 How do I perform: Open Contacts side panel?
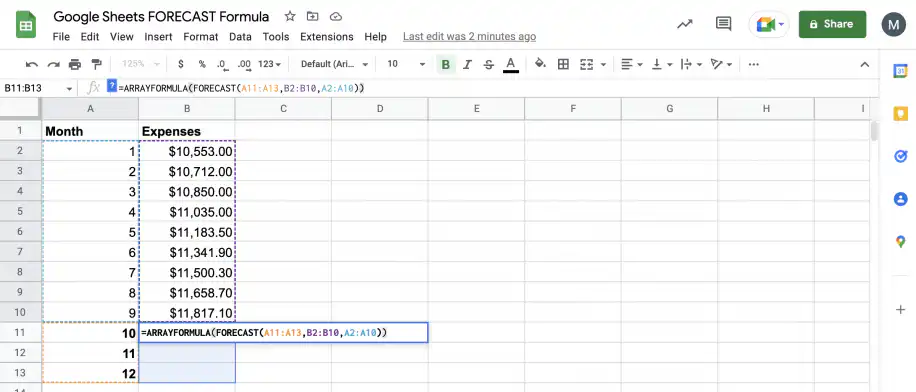[900, 199]
